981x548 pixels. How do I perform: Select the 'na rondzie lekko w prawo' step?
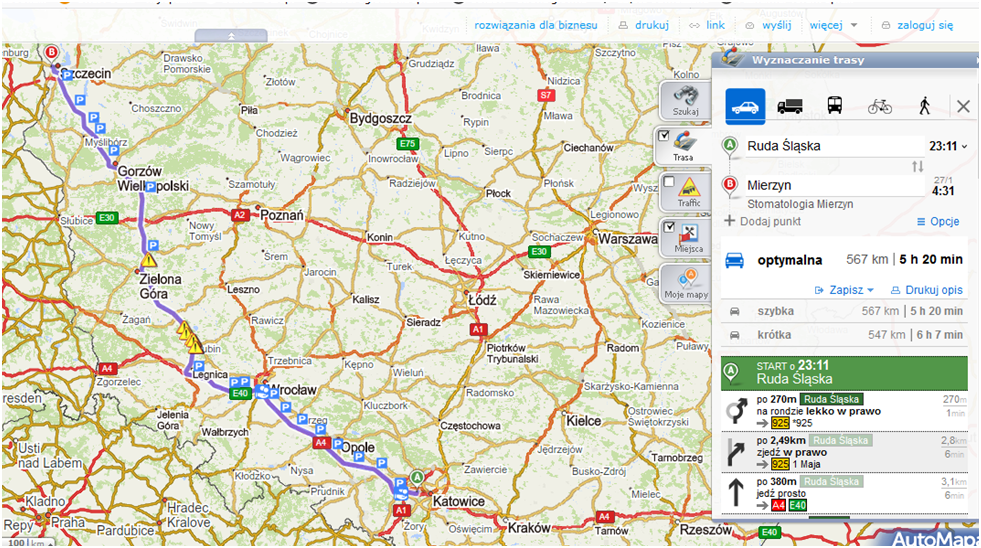click(x=845, y=411)
